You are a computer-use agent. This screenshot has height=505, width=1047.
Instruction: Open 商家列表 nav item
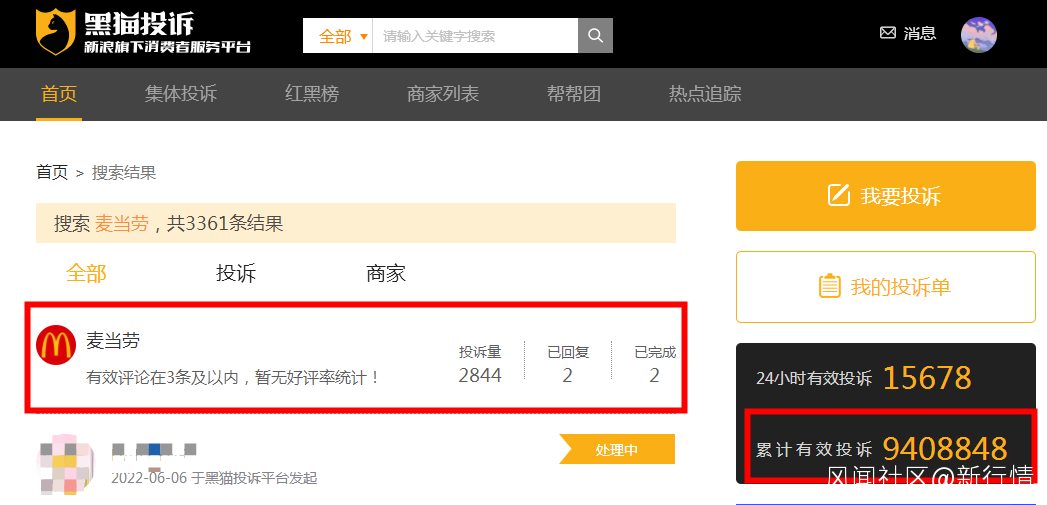coord(443,94)
